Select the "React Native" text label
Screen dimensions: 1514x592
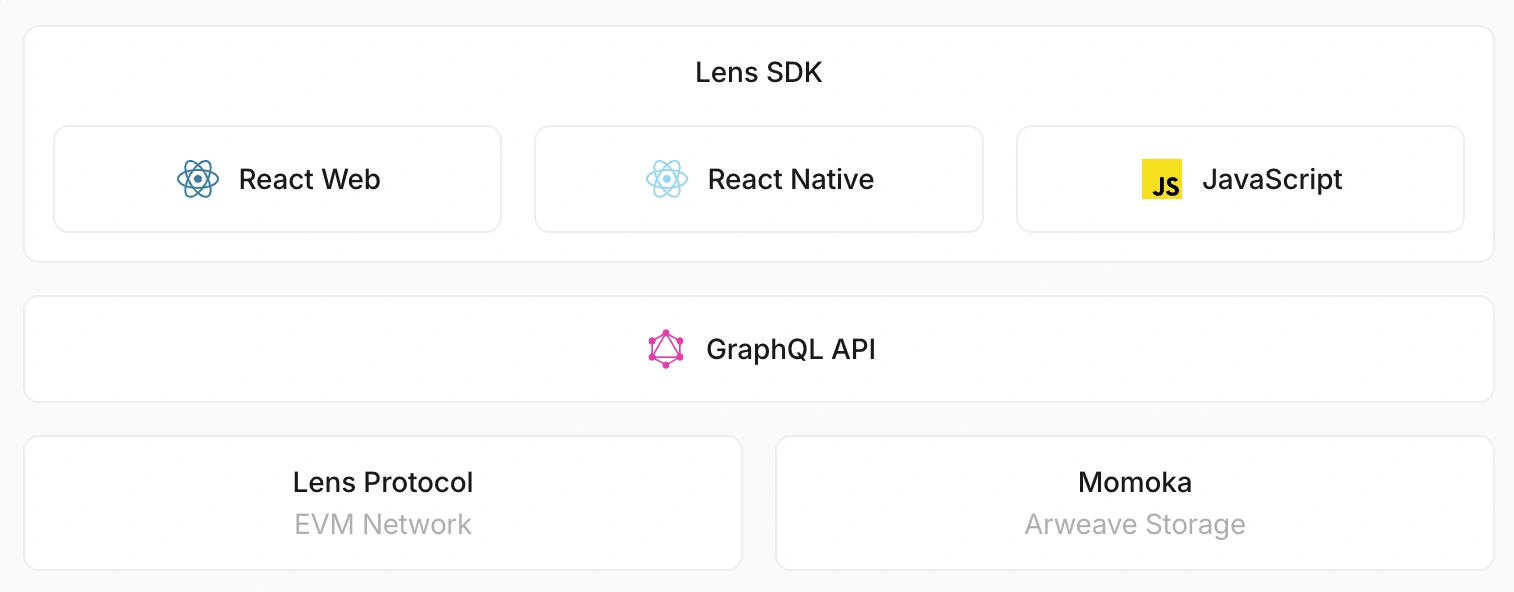(x=791, y=180)
